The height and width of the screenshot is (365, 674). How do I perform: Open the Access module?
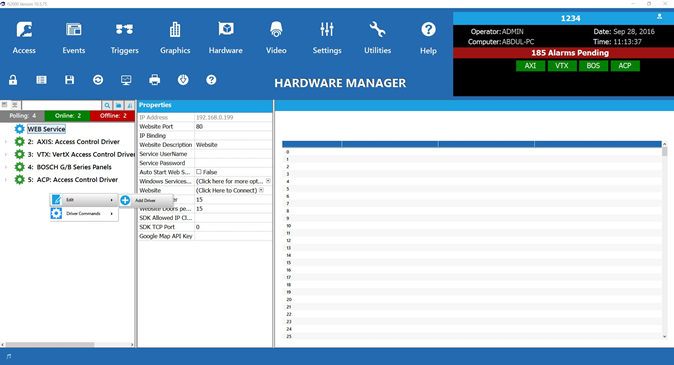(x=24, y=38)
